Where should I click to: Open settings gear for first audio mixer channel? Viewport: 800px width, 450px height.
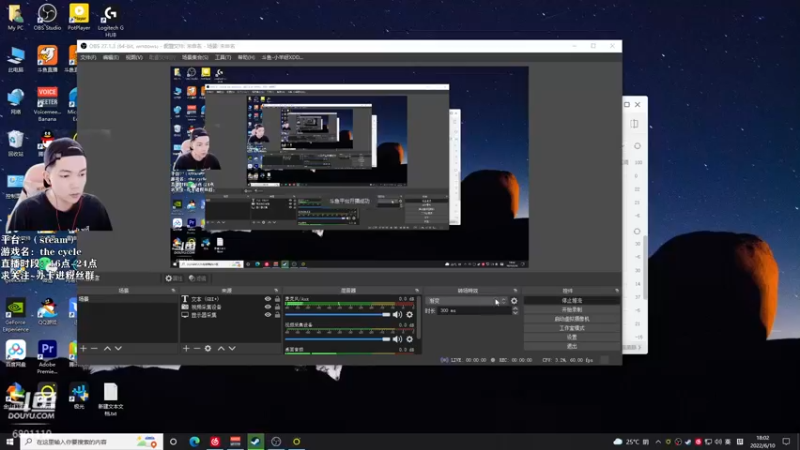pyautogui.click(x=409, y=315)
